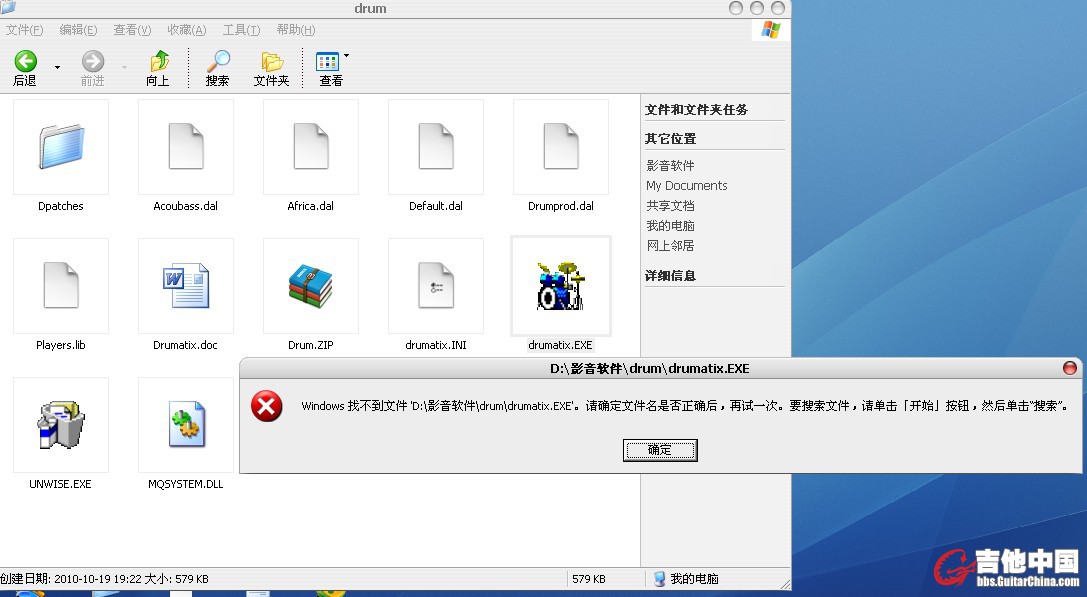Select the Dpatches folder icon
The width and height of the screenshot is (1087, 597).
tap(61, 147)
